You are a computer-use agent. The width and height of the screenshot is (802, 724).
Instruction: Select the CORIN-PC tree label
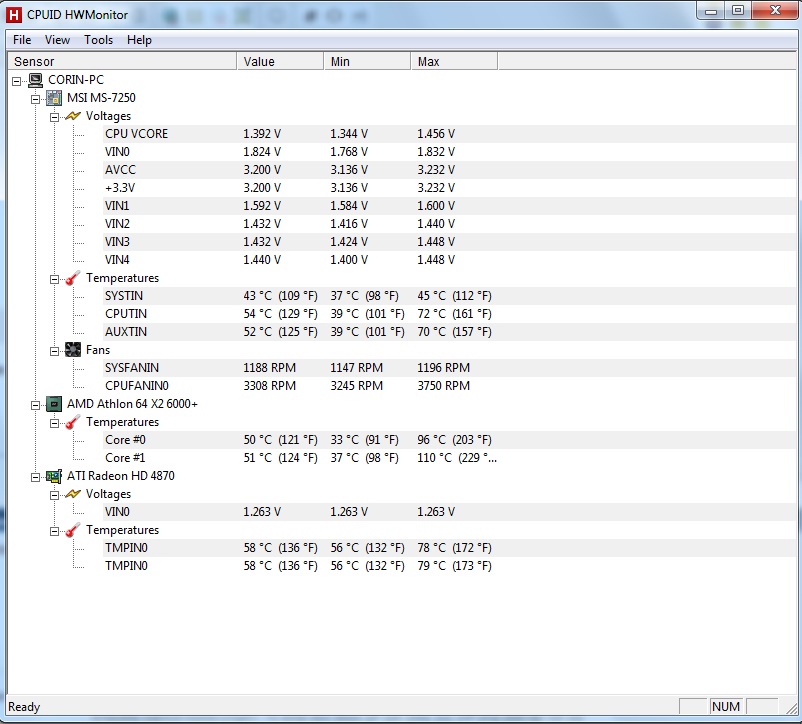pos(76,80)
